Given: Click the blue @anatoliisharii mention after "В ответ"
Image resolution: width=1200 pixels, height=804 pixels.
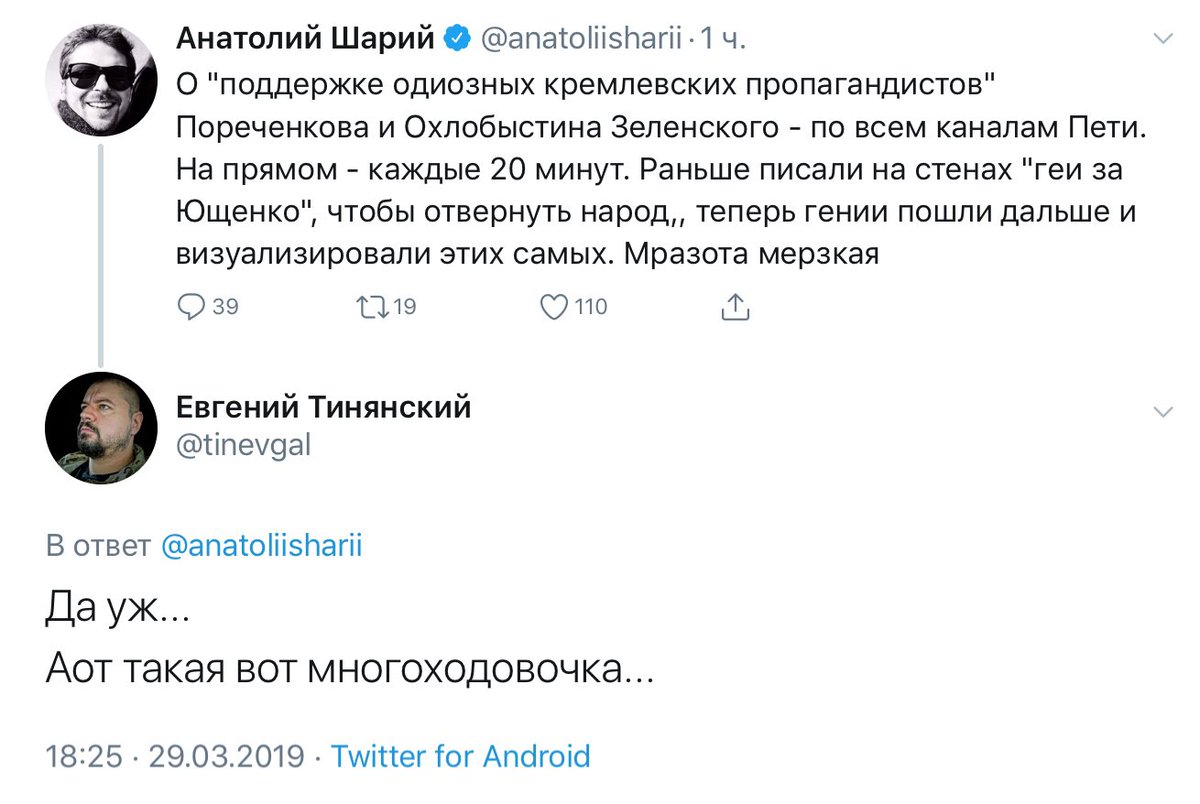Looking at the screenshot, I should (x=261, y=546).
